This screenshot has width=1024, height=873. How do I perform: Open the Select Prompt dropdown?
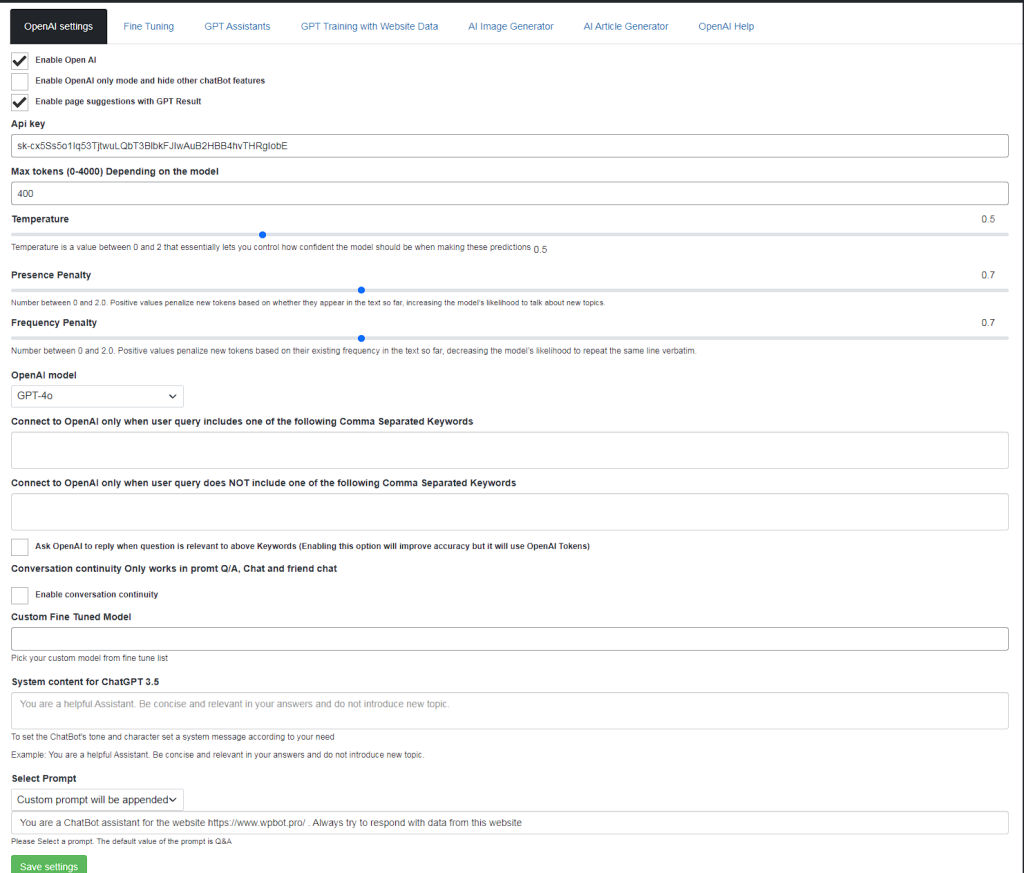[96, 799]
